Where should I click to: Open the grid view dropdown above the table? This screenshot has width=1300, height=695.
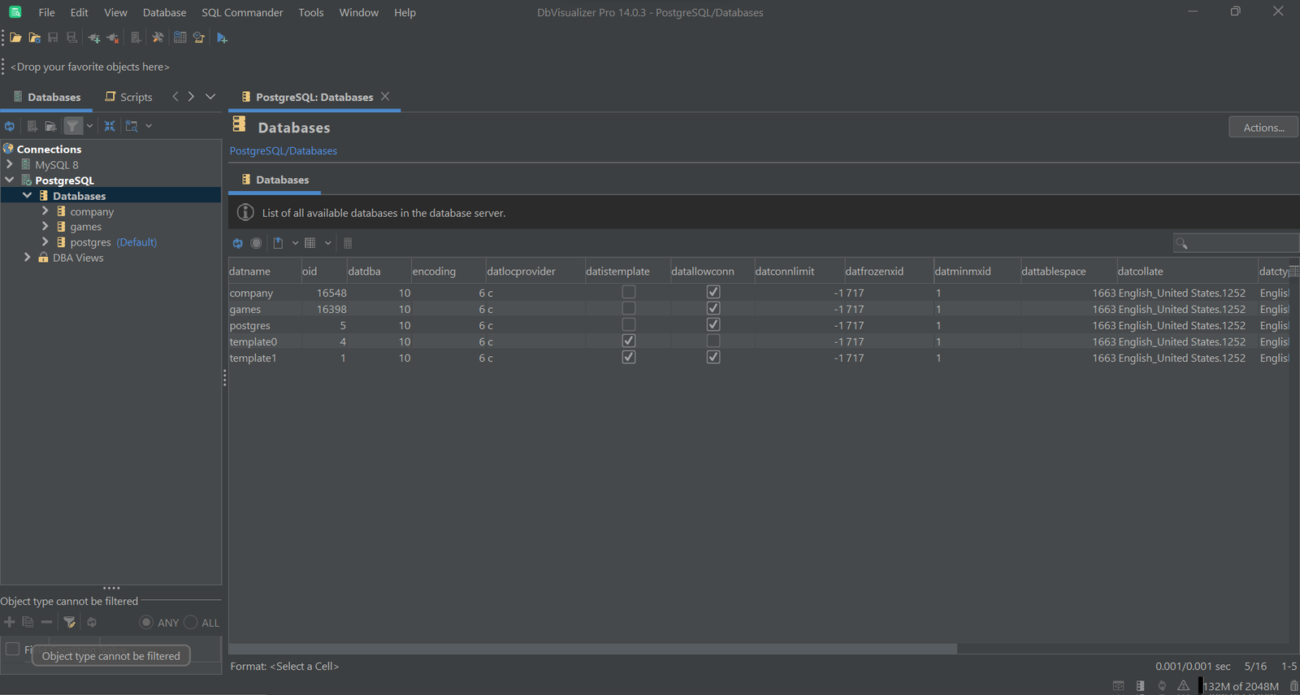[x=327, y=243]
